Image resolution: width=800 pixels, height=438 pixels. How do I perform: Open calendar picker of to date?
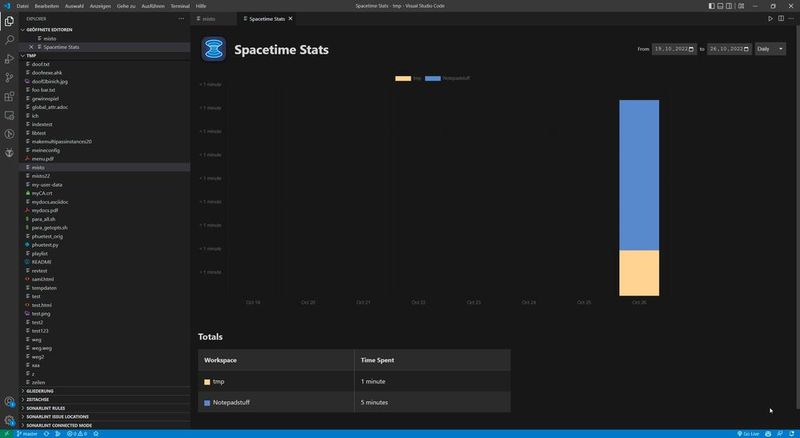pos(746,49)
